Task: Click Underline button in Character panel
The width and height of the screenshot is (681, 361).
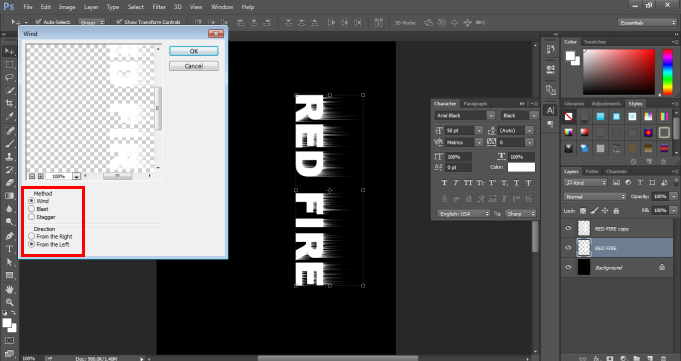Action: click(x=516, y=183)
